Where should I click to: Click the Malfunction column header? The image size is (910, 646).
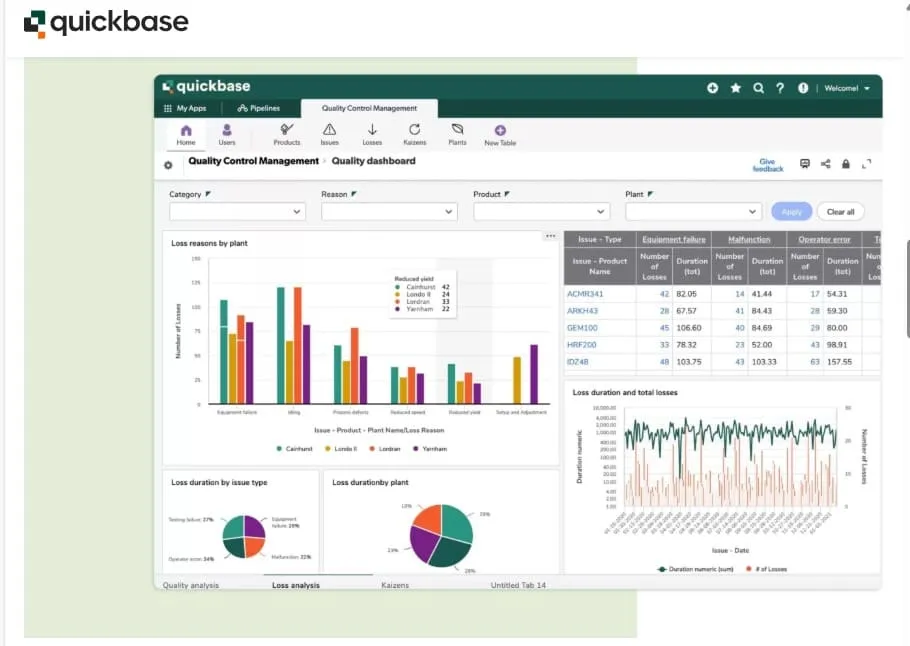coord(749,239)
